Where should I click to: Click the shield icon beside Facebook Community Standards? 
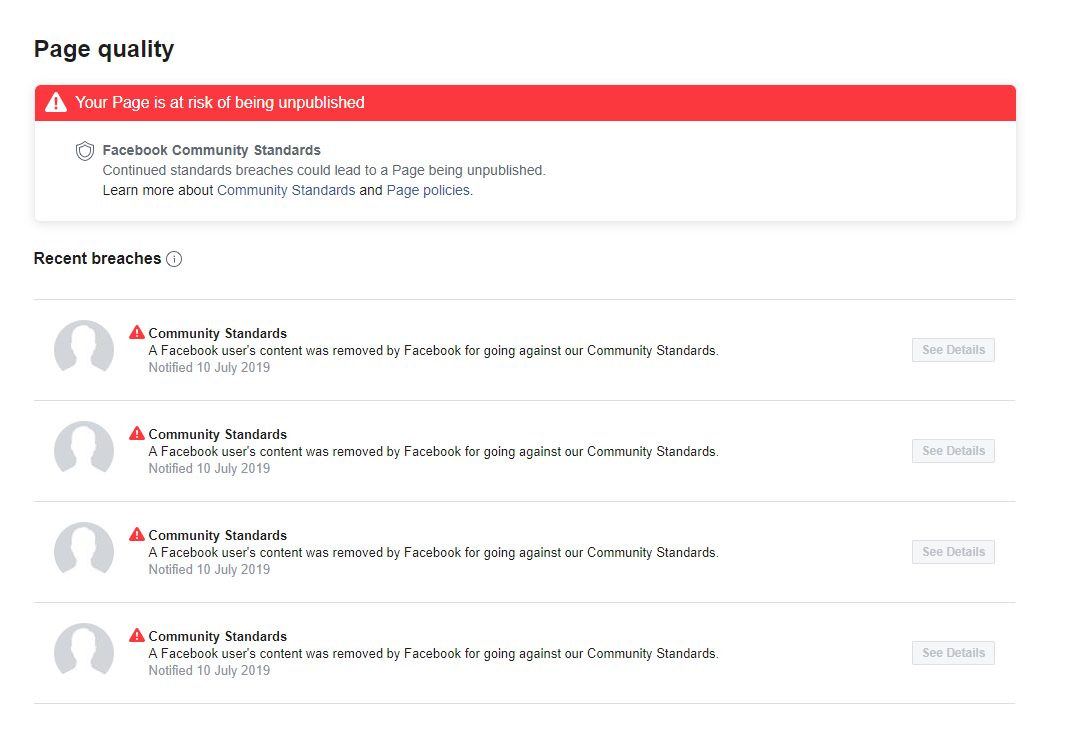coord(85,151)
